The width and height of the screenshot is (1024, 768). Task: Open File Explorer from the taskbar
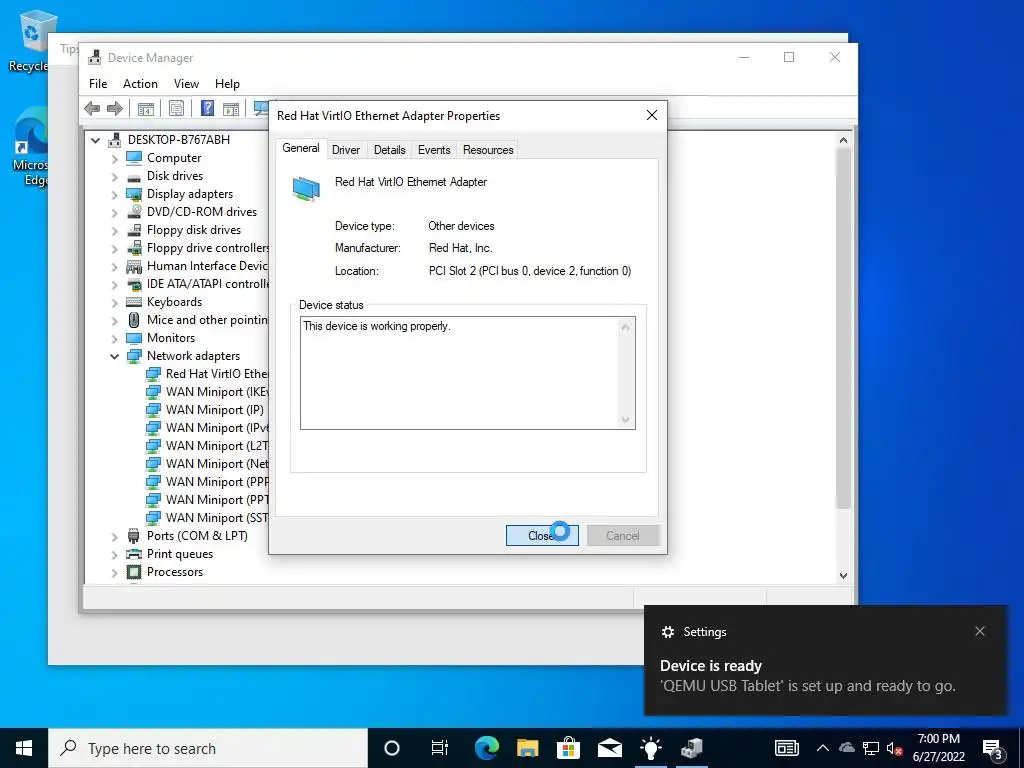click(528, 748)
